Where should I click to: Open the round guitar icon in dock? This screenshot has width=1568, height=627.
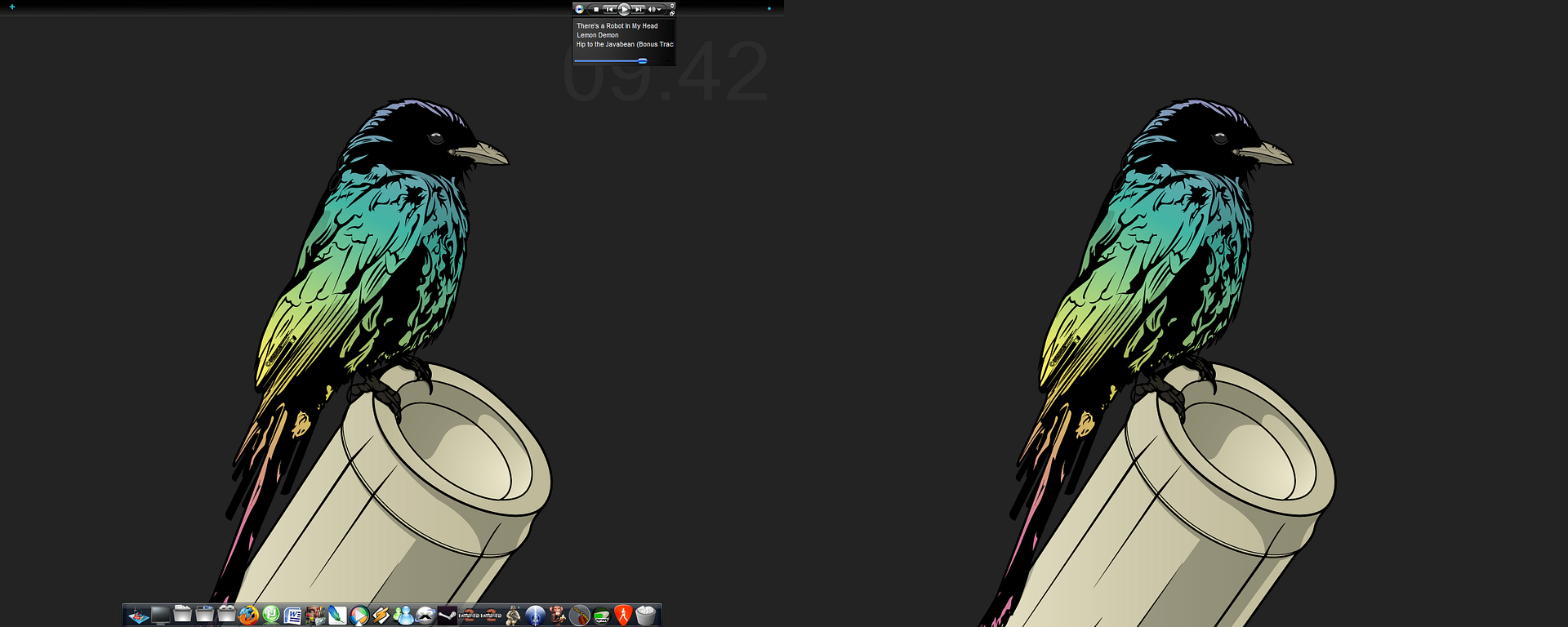[580, 615]
